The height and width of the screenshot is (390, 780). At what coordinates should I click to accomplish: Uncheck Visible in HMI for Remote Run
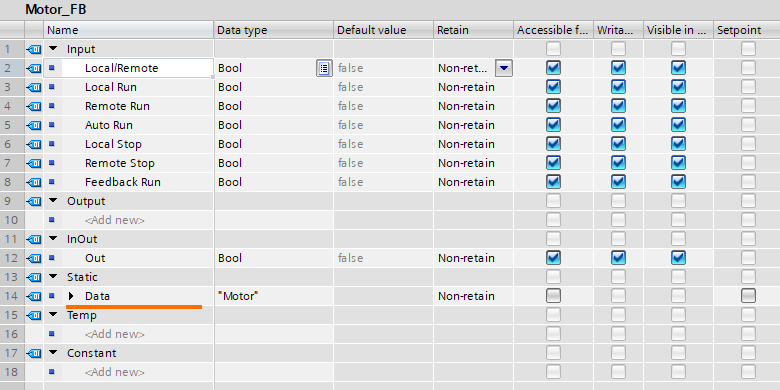[x=679, y=106]
